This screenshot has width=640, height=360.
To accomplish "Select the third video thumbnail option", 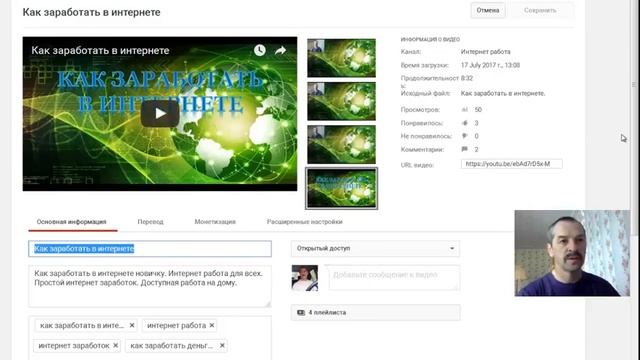I will [341, 144].
